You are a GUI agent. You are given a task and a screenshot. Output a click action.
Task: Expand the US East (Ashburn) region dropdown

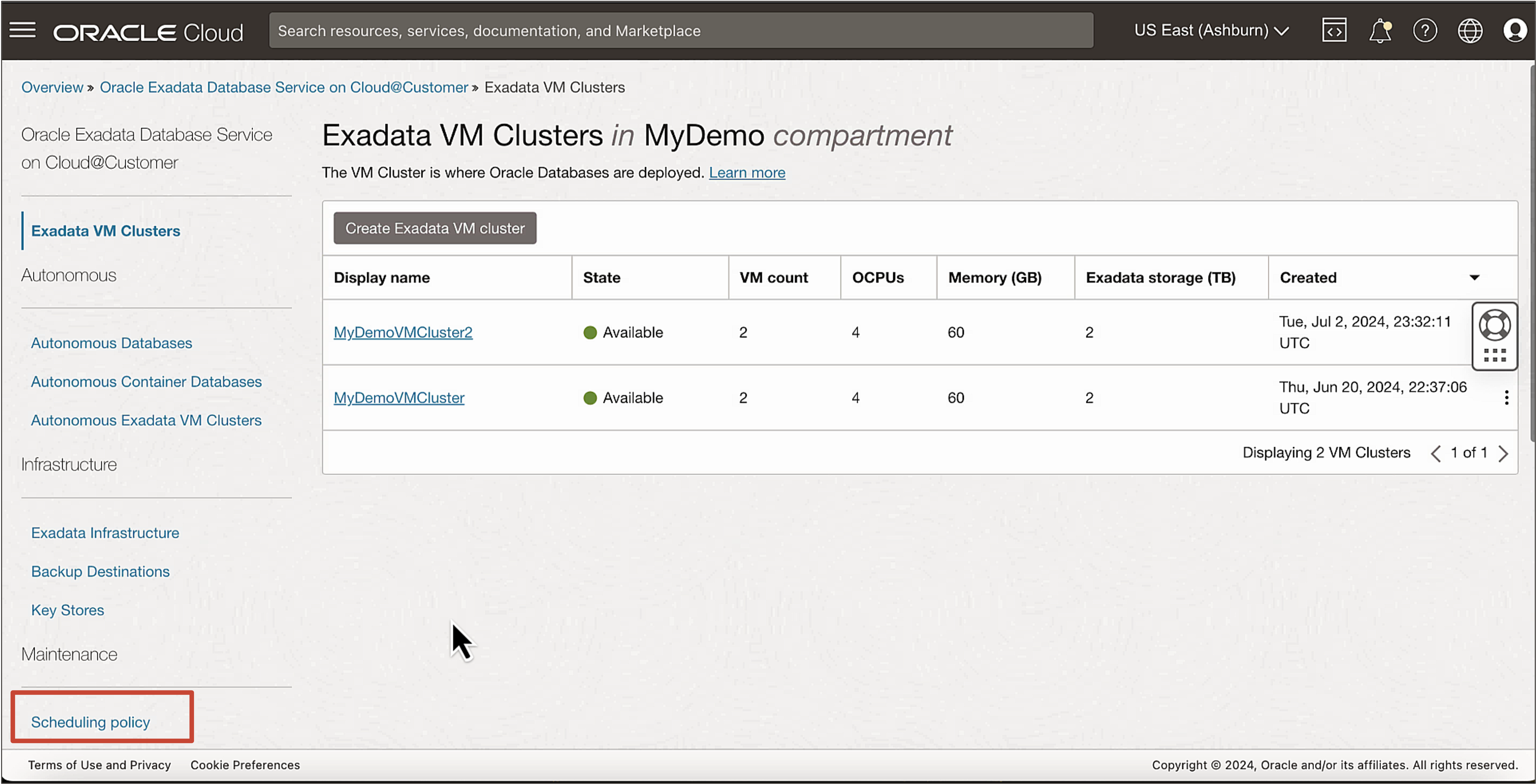[x=1211, y=31]
